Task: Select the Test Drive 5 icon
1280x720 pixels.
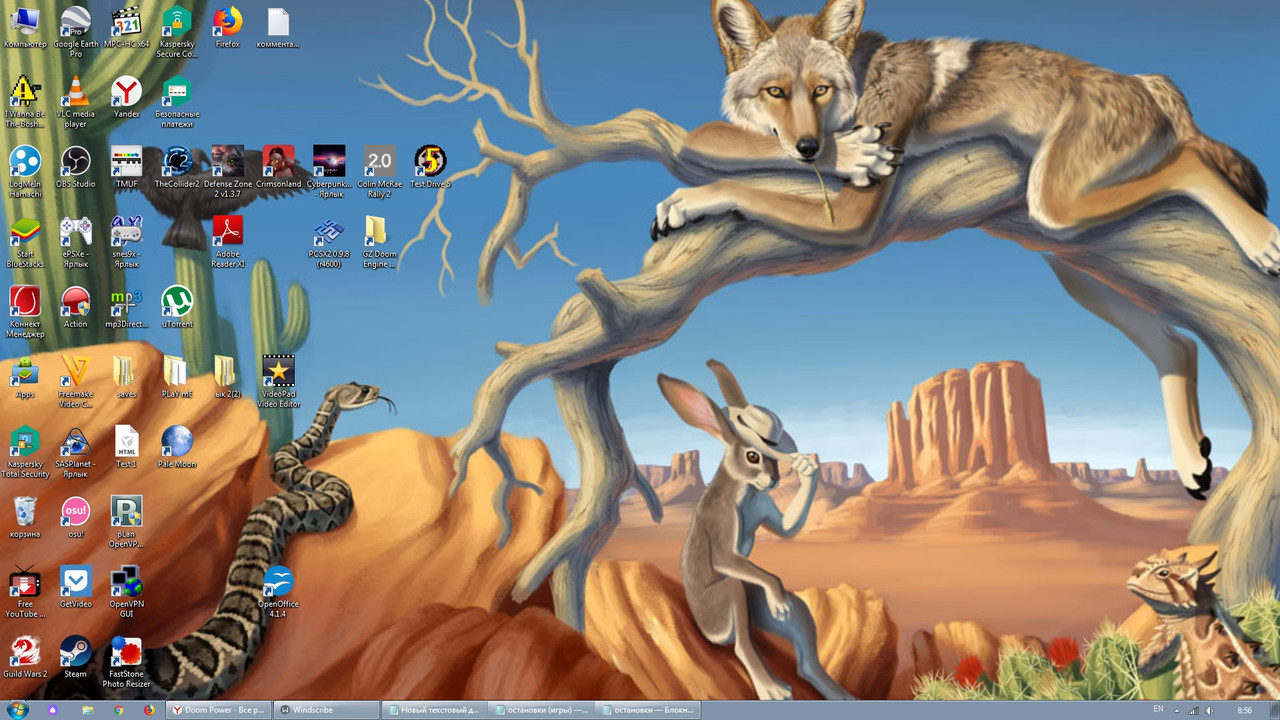Action: pyautogui.click(x=430, y=167)
